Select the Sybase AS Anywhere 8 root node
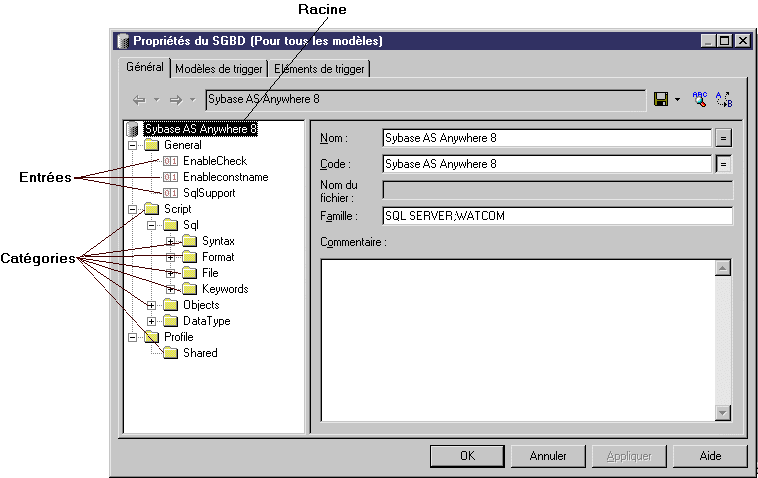The height and width of the screenshot is (478, 758). 200,129
